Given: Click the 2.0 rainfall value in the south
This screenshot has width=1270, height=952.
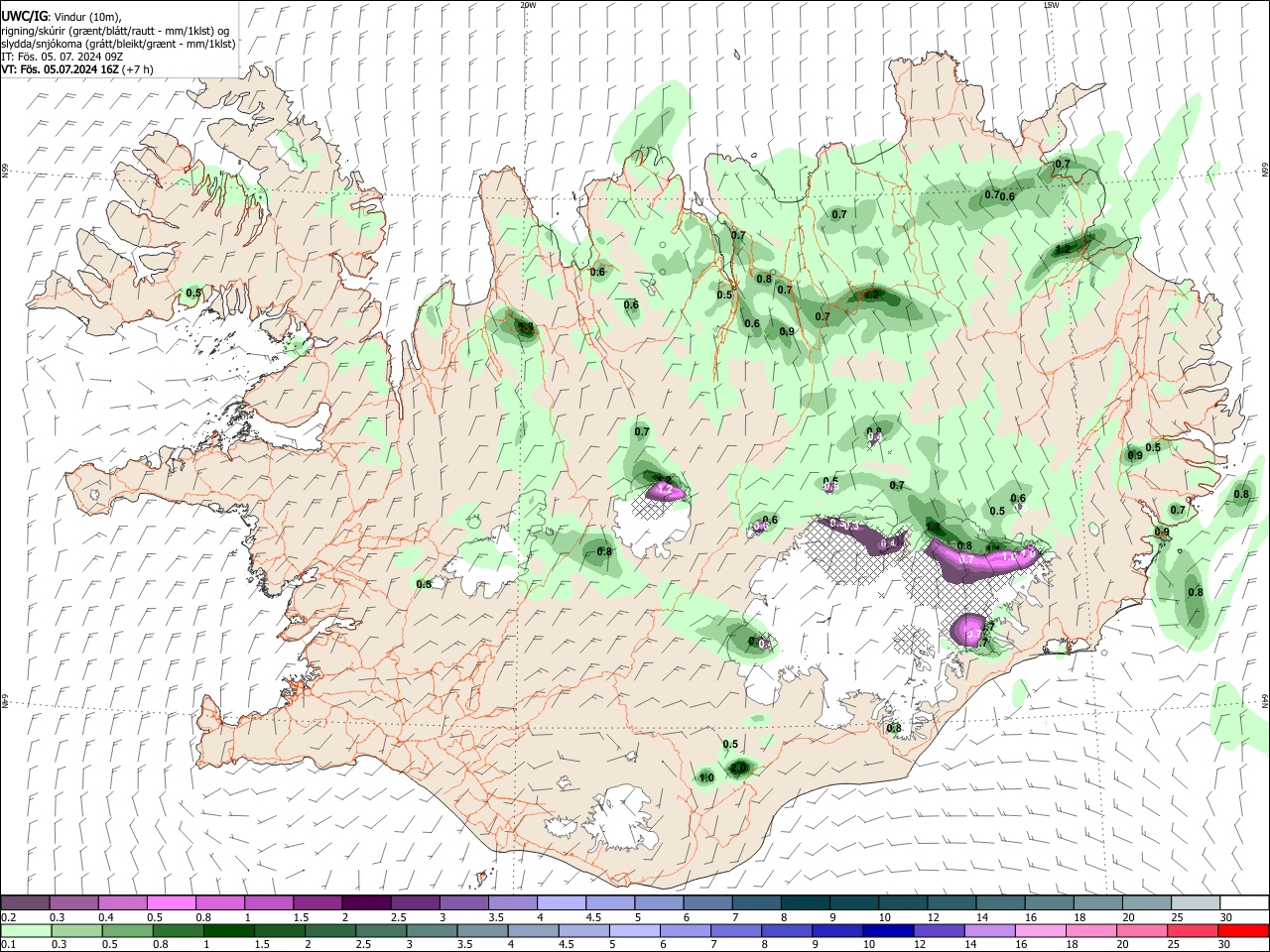Looking at the screenshot, I should coord(738,769).
